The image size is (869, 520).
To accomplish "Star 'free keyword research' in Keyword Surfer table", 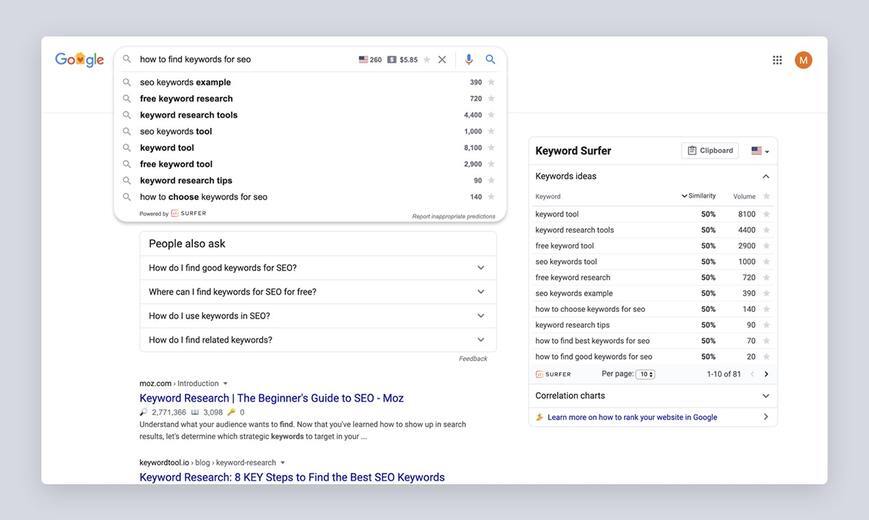I will 766,277.
